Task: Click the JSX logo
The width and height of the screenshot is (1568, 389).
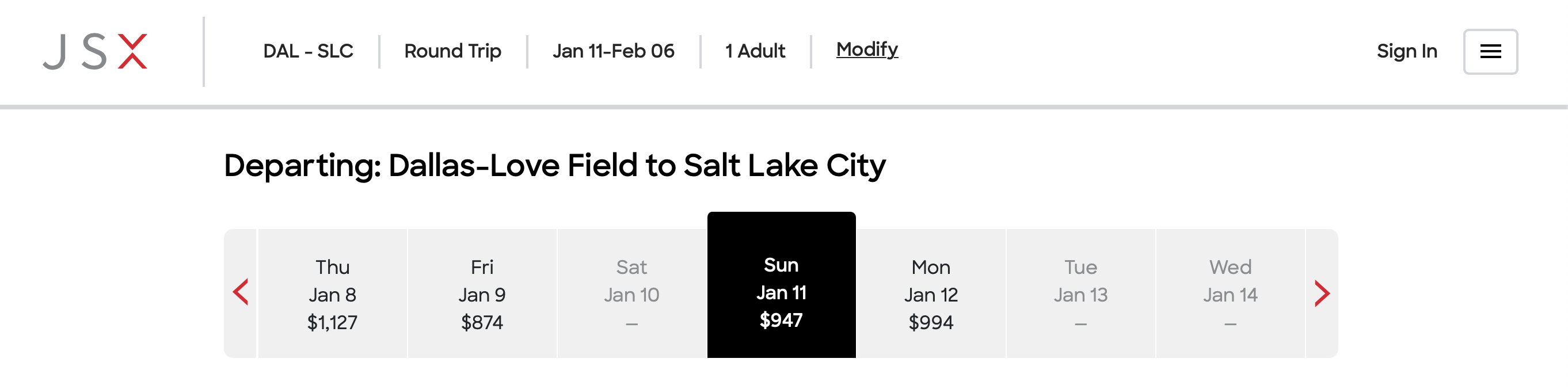Action: pos(95,52)
